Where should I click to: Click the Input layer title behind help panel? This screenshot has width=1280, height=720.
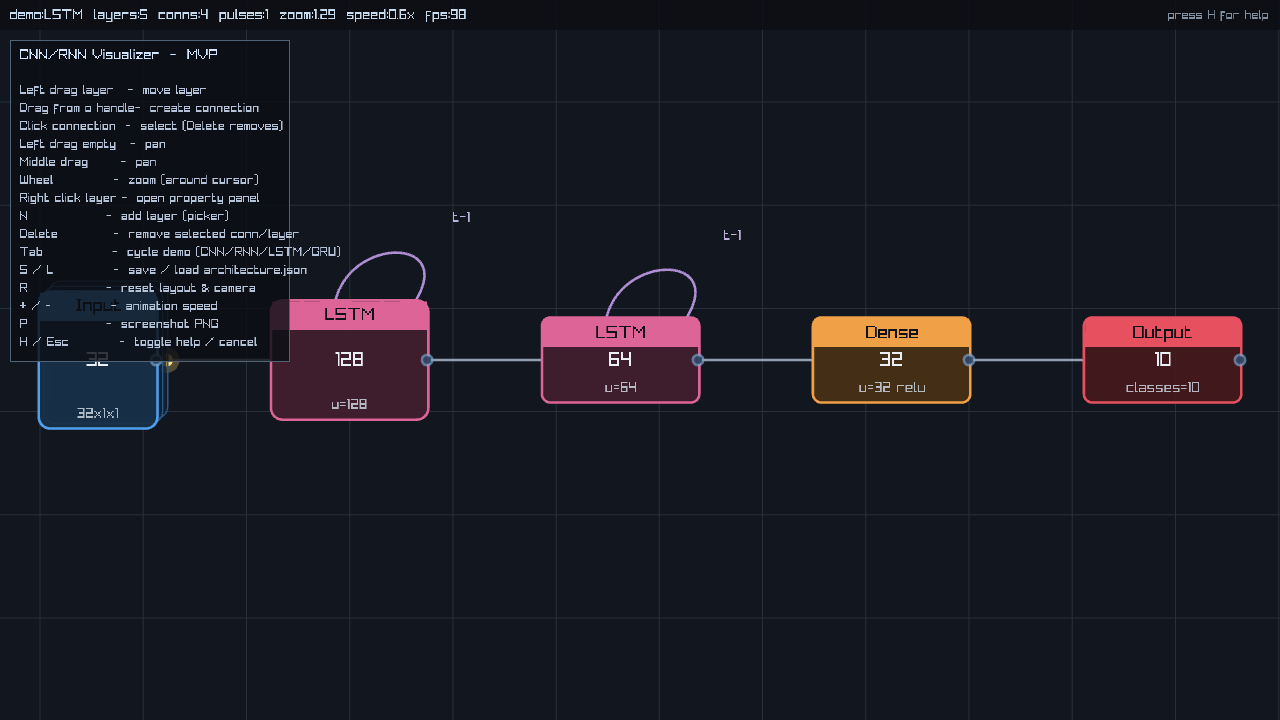98,305
